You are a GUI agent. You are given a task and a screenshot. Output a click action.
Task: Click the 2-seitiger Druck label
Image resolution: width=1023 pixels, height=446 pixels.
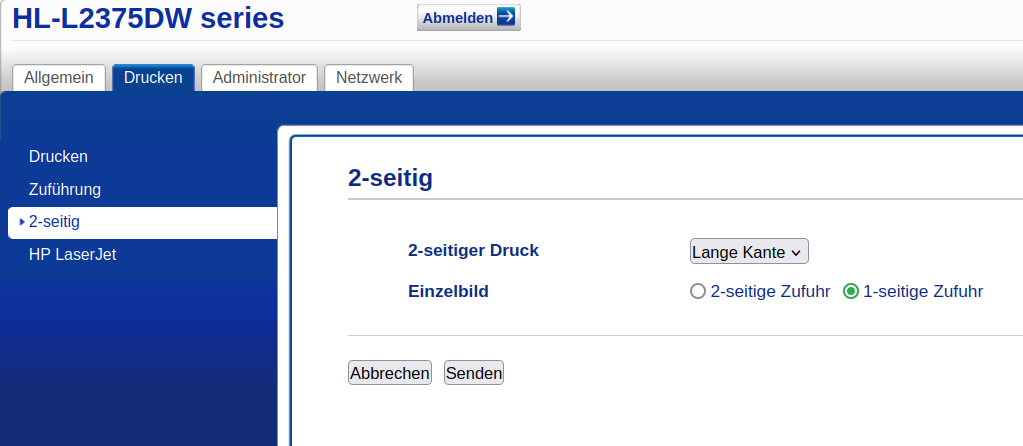[x=473, y=251]
